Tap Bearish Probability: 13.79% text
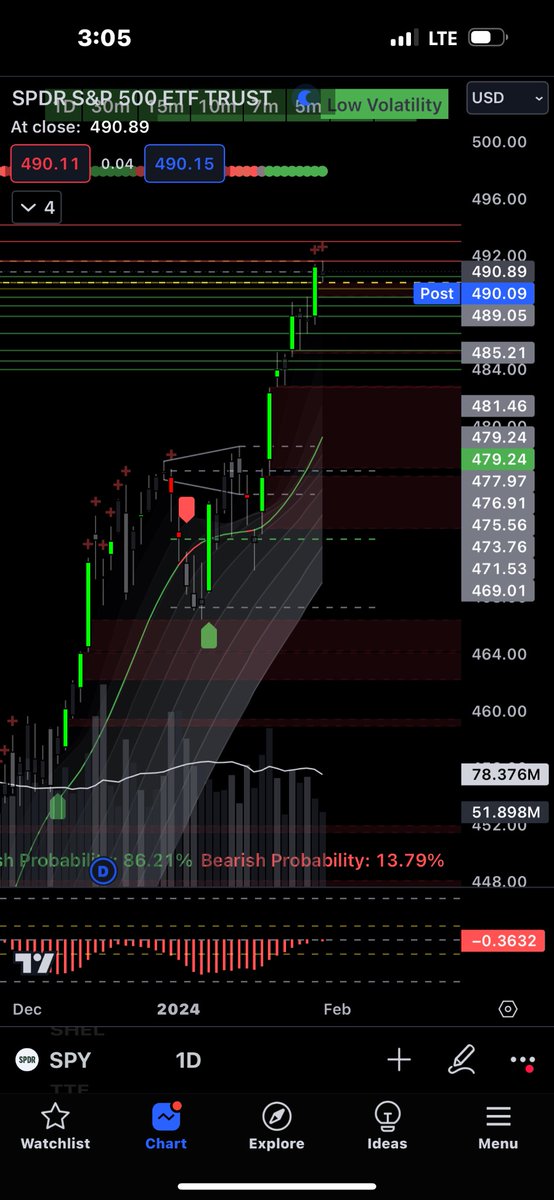The height and width of the screenshot is (1200, 554). click(x=322, y=860)
